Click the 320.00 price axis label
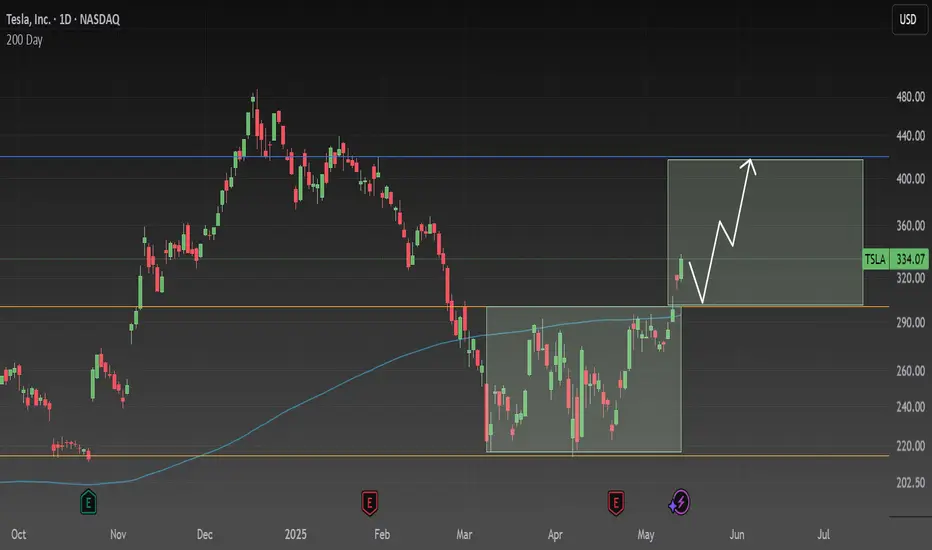932x550 pixels. point(910,278)
